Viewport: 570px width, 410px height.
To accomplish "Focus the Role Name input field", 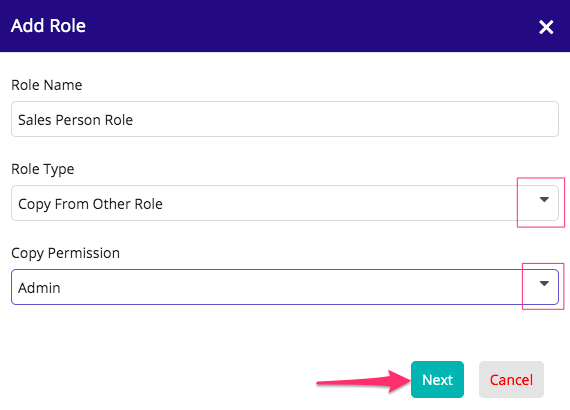I will tap(285, 119).
